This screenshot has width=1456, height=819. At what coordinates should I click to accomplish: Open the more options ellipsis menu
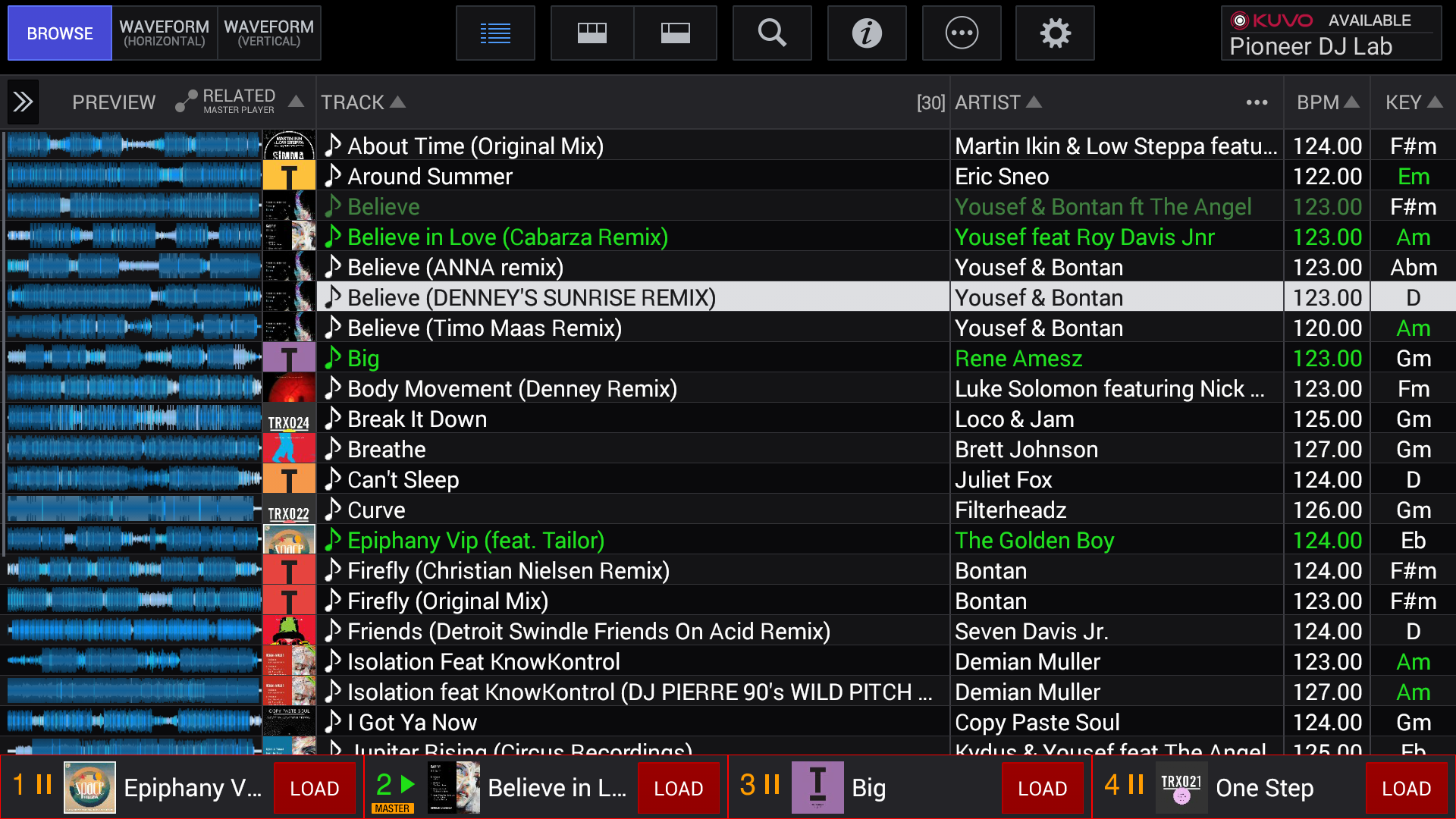coord(962,33)
